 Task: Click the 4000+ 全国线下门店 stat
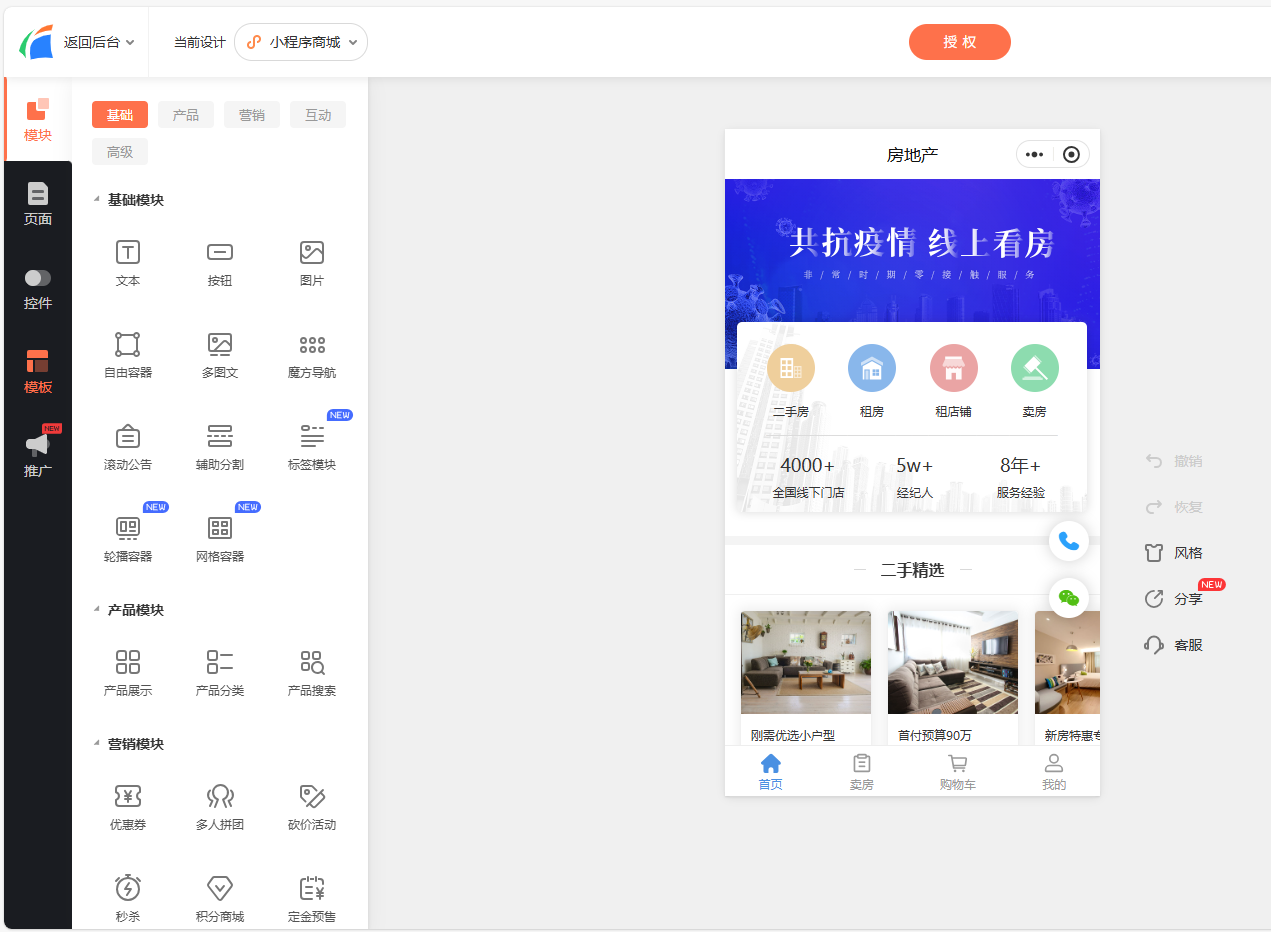pyautogui.click(x=808, y=478)
